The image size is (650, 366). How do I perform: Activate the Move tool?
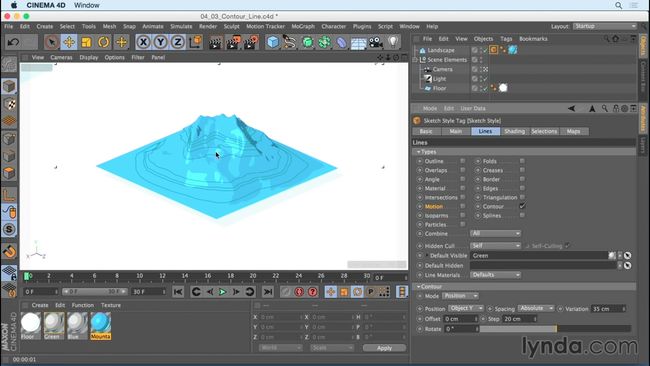click(x=69, y=42)
